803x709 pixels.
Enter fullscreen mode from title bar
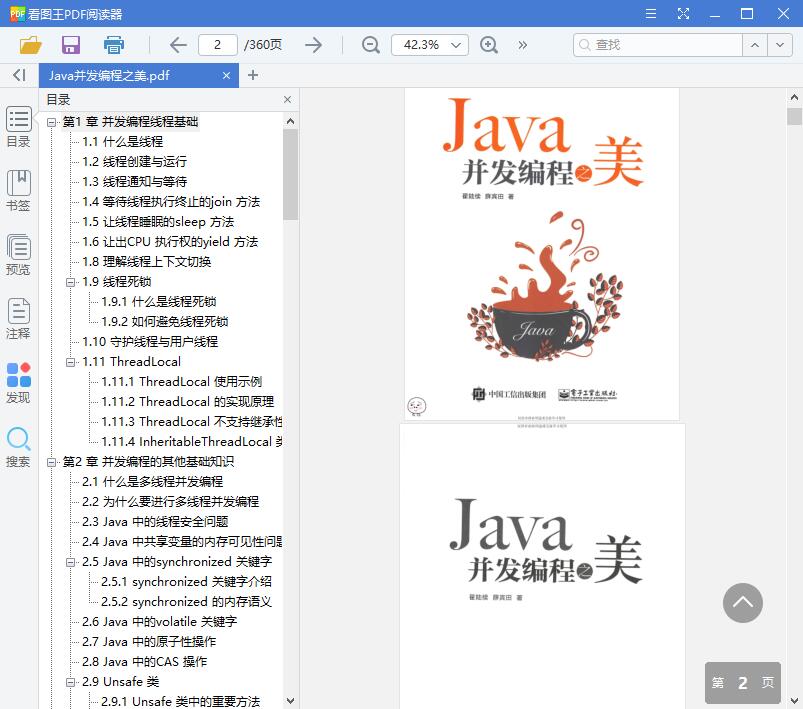click(683, 13)
